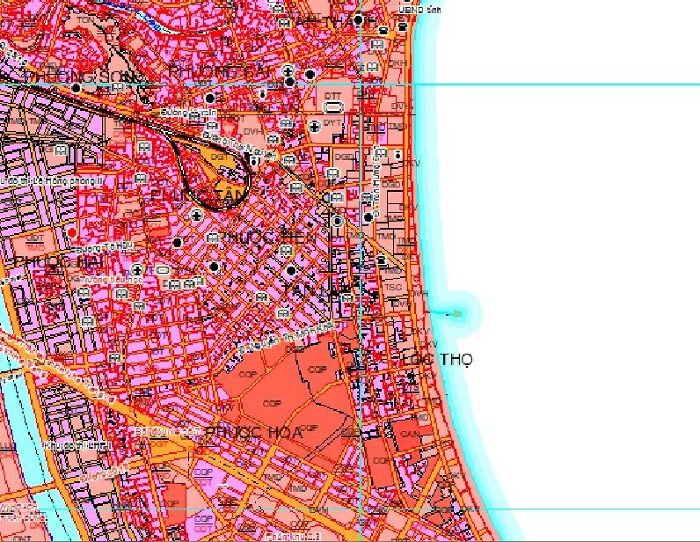
Task: Click the PHƯƠNG SÀI ward label
Action: tap(220, 71)
